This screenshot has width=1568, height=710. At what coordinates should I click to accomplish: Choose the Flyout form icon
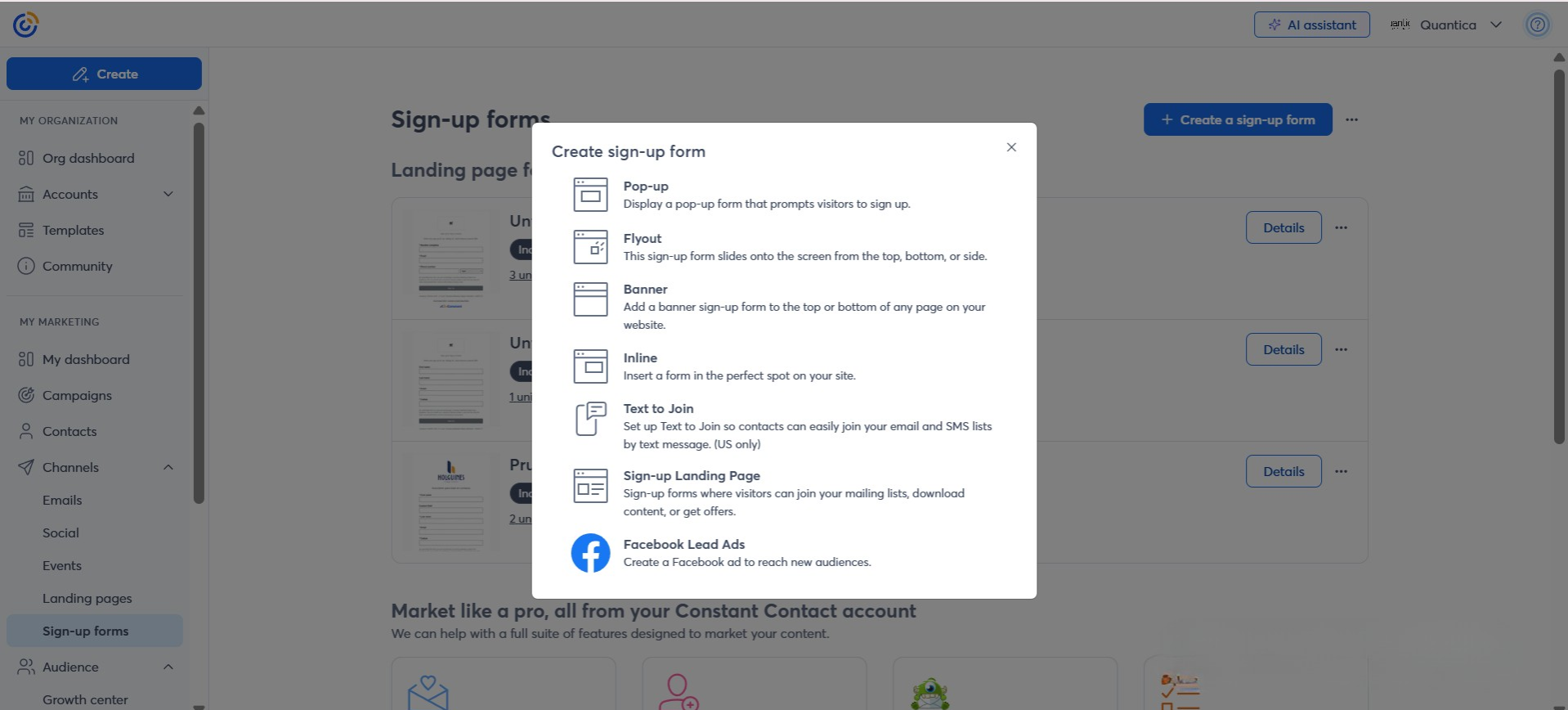[x=590, y=247]
